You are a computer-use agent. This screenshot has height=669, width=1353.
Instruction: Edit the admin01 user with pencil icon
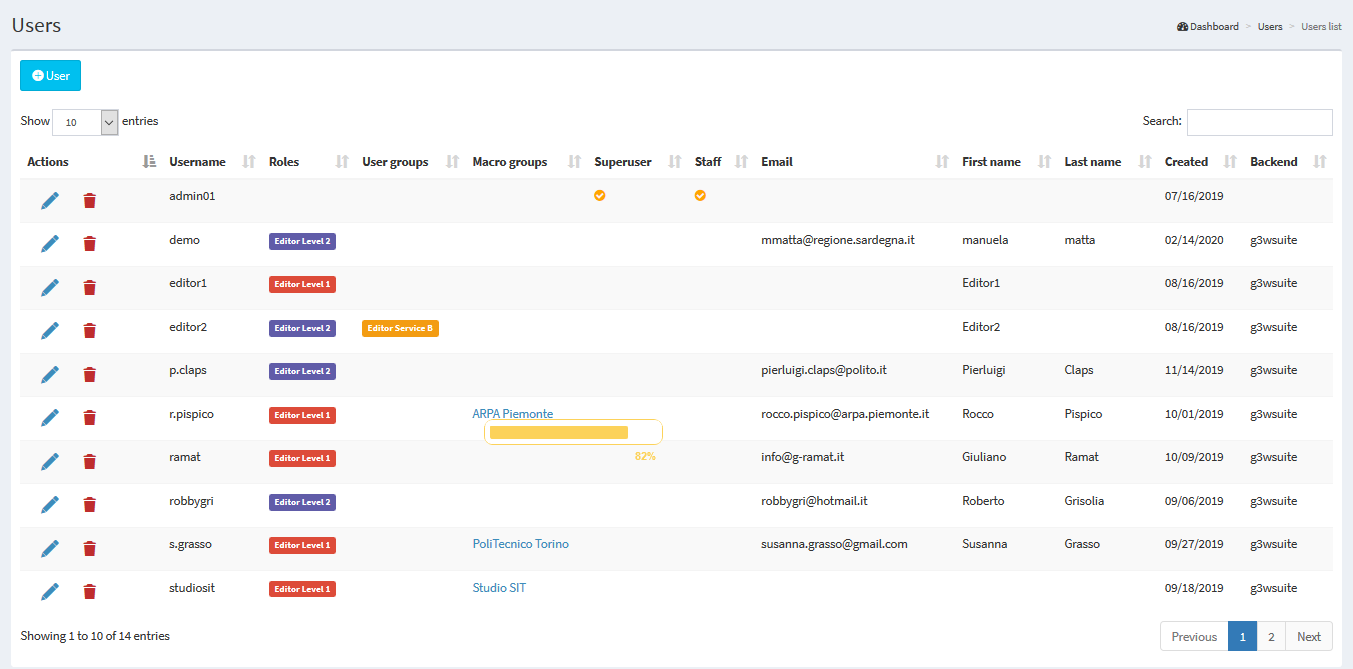50,201
